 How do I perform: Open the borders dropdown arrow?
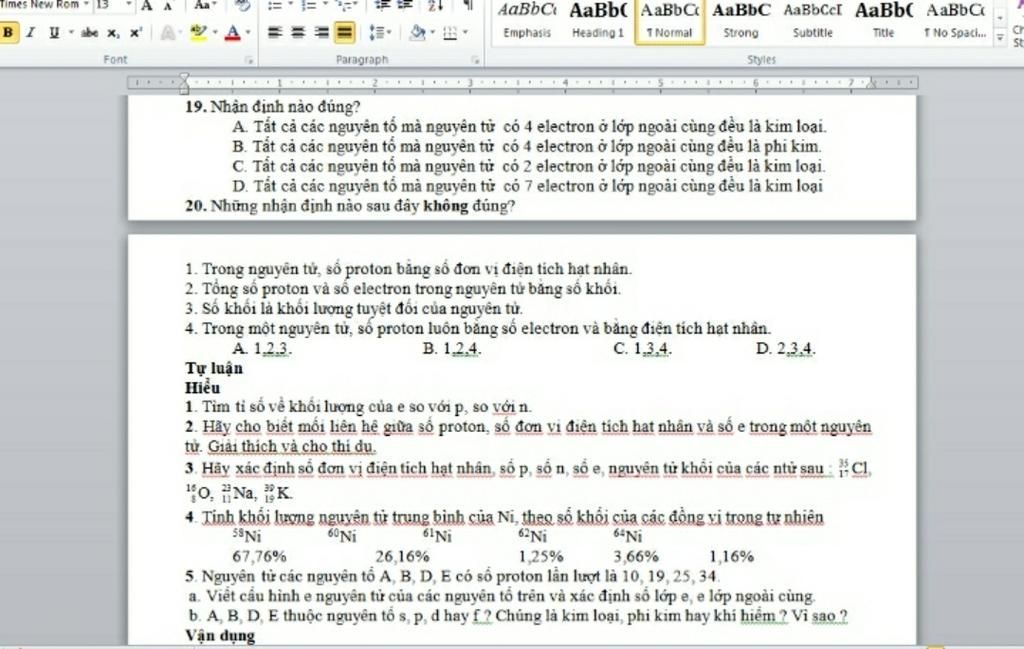coord(465,32)
